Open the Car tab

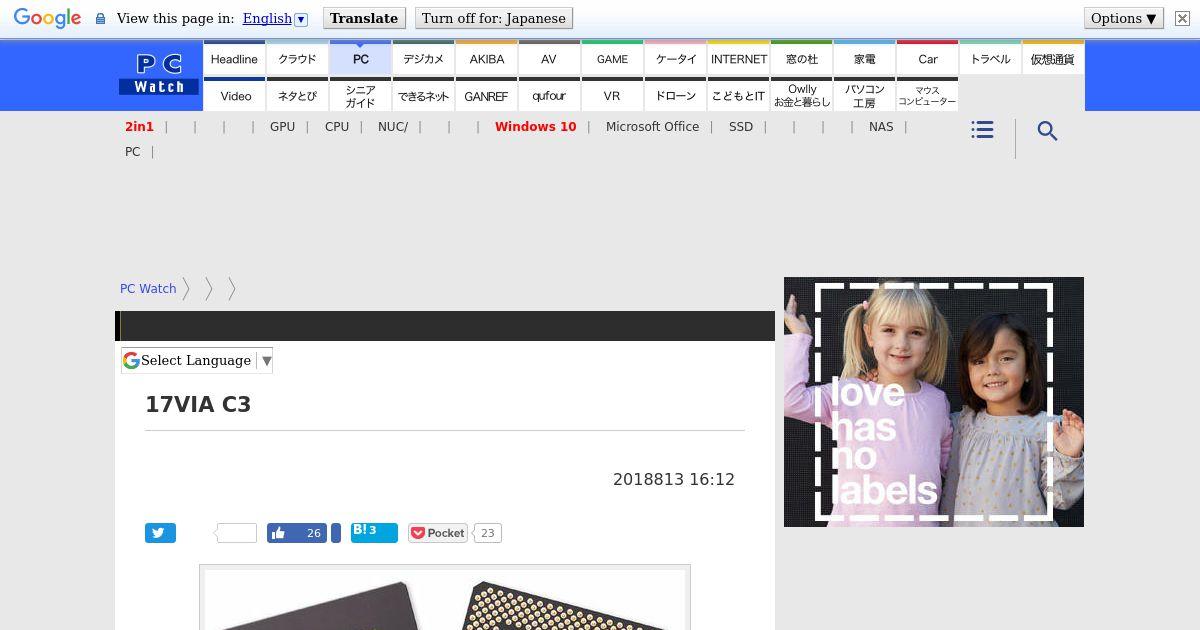[x=927, y=58]
